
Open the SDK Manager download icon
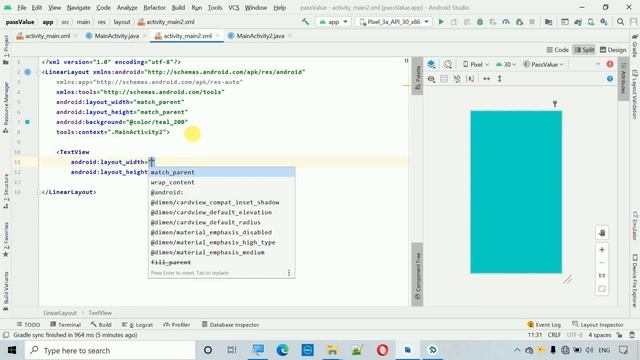click(604, 22)
